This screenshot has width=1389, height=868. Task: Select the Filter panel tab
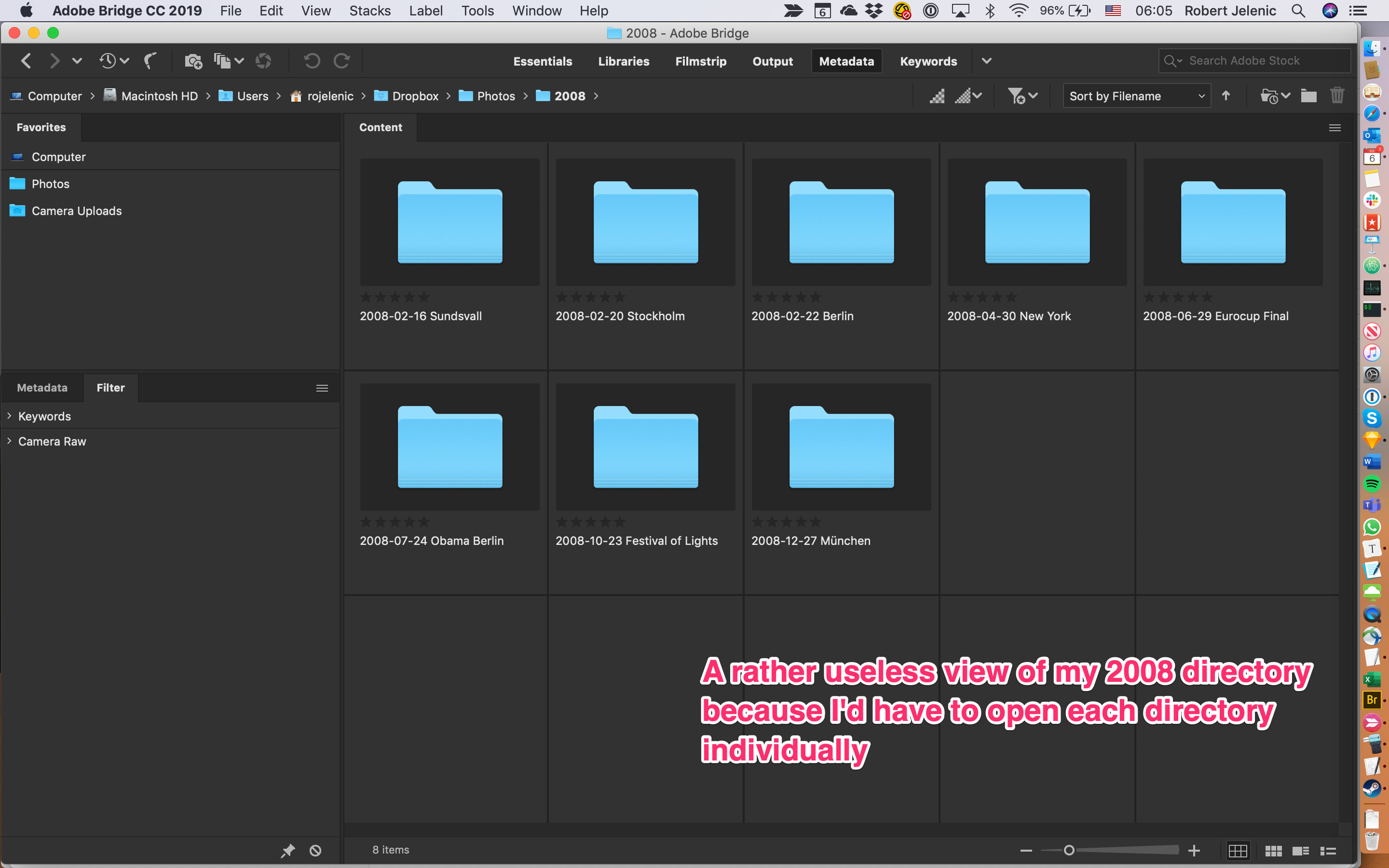click(110, 388)
